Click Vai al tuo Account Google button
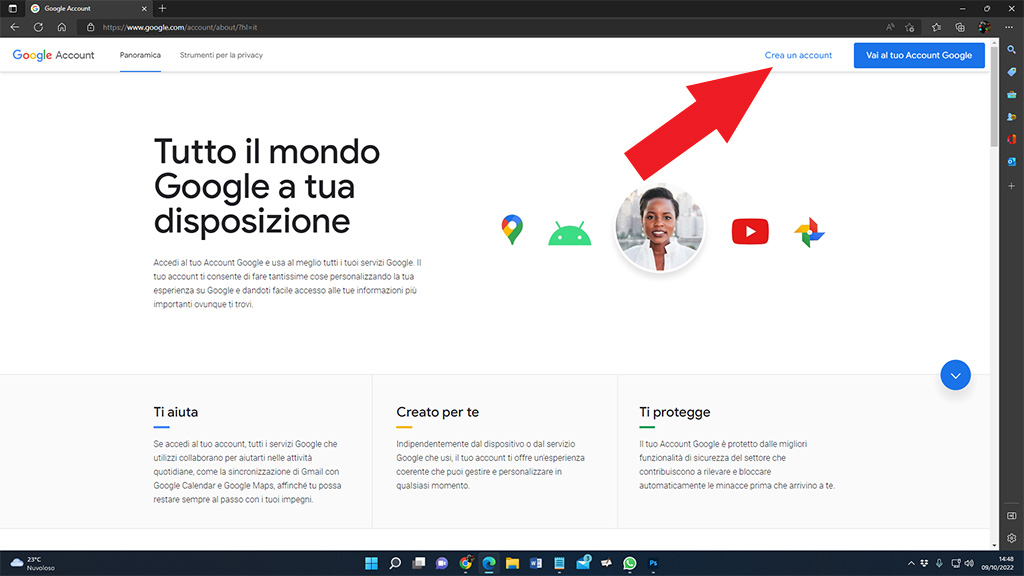1024x576 pixels. [919, 56]
